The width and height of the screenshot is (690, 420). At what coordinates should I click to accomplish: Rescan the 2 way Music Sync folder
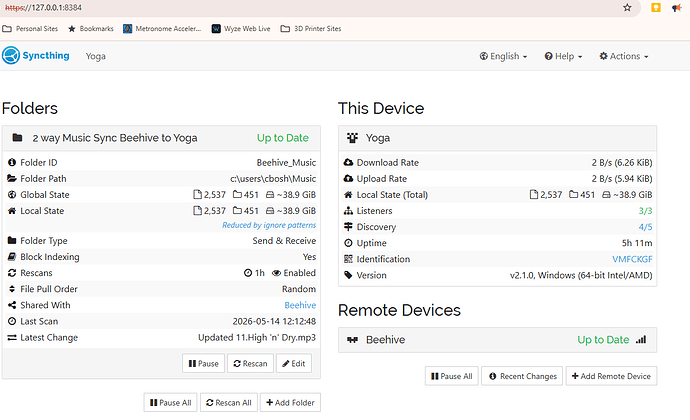tap(250, 363)
